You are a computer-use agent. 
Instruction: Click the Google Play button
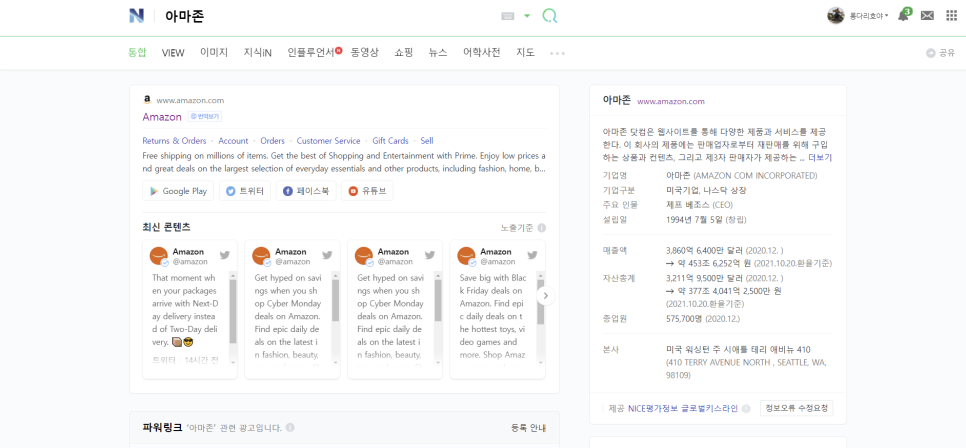pyautogui.click(x=178, y=191)
